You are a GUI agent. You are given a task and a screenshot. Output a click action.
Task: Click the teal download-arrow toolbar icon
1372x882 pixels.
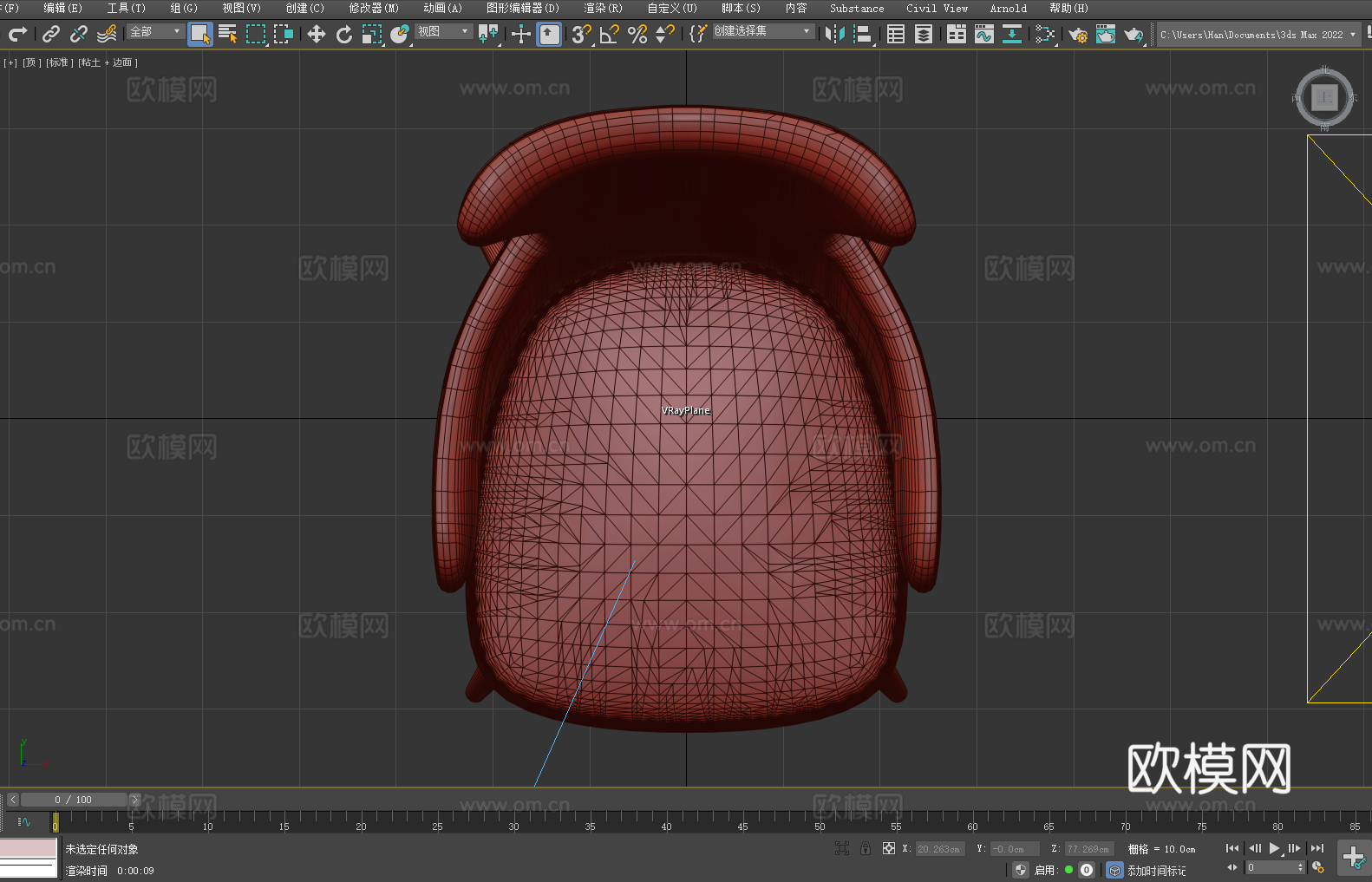coord(1012,34)
